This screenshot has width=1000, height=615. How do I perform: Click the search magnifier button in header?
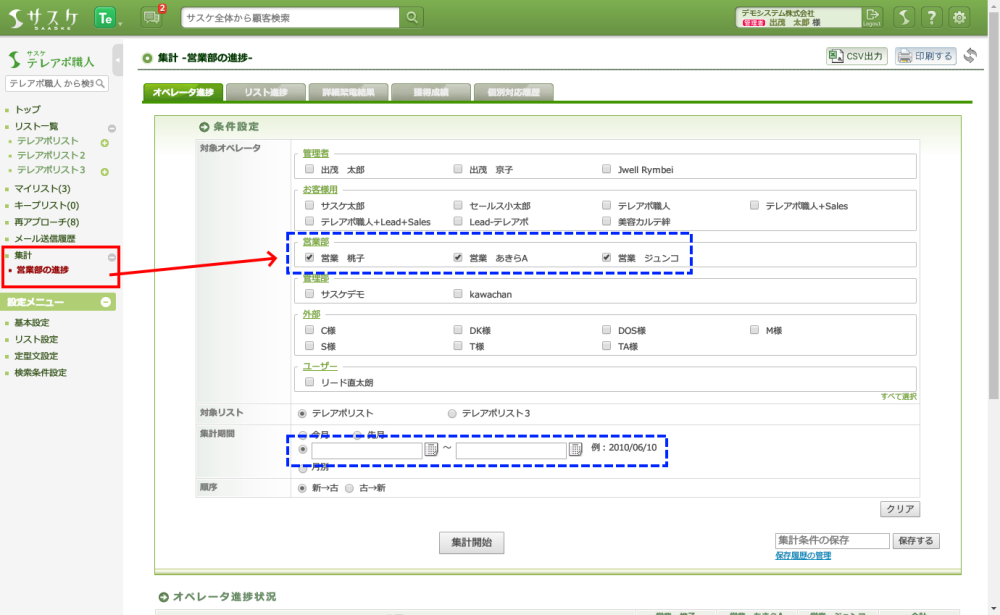pyautogui.click(x=412, y=17)
